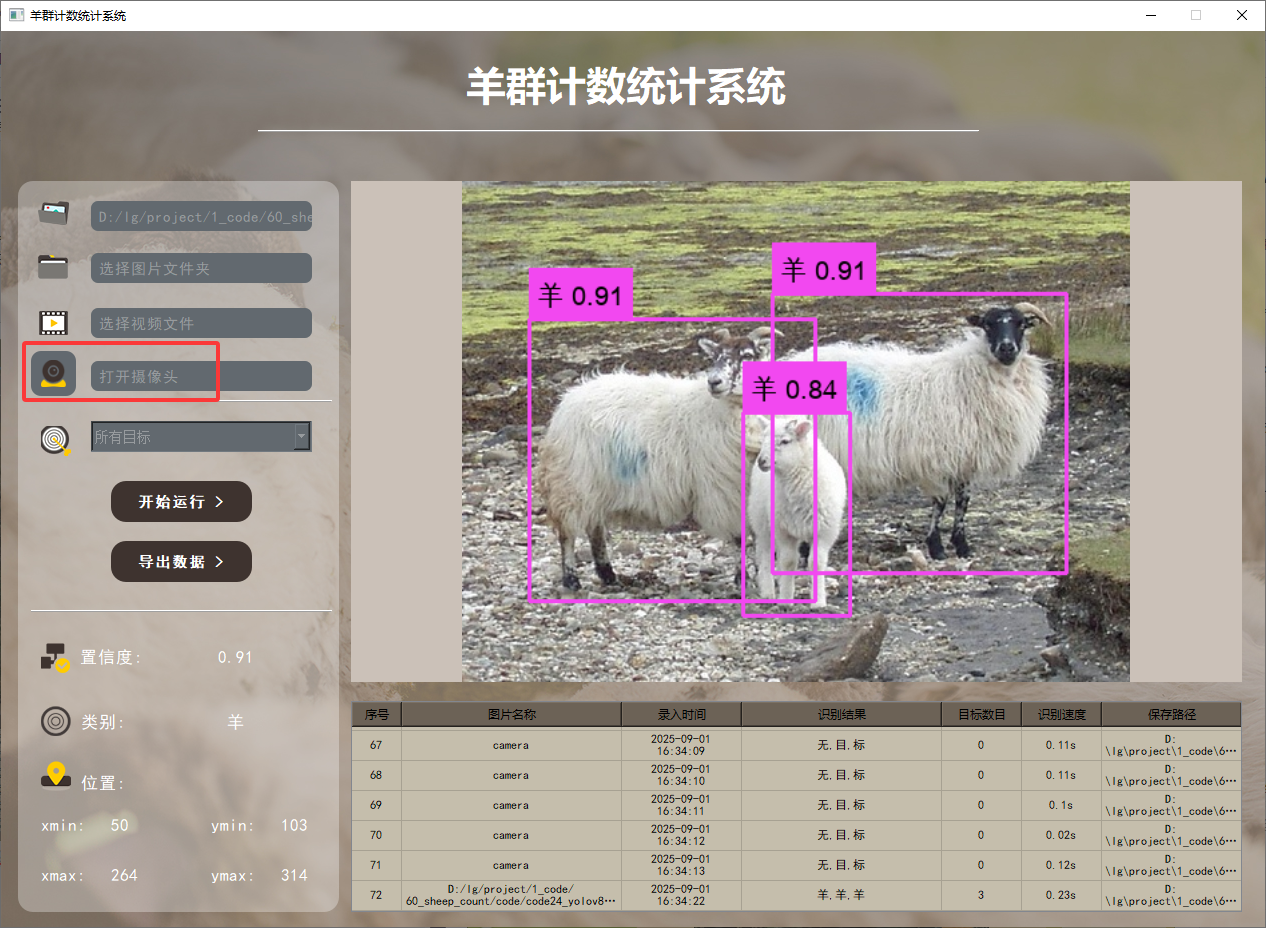1266x928 pixels.
Task: Click the 图片名称 column header
Action: point(511,714)
